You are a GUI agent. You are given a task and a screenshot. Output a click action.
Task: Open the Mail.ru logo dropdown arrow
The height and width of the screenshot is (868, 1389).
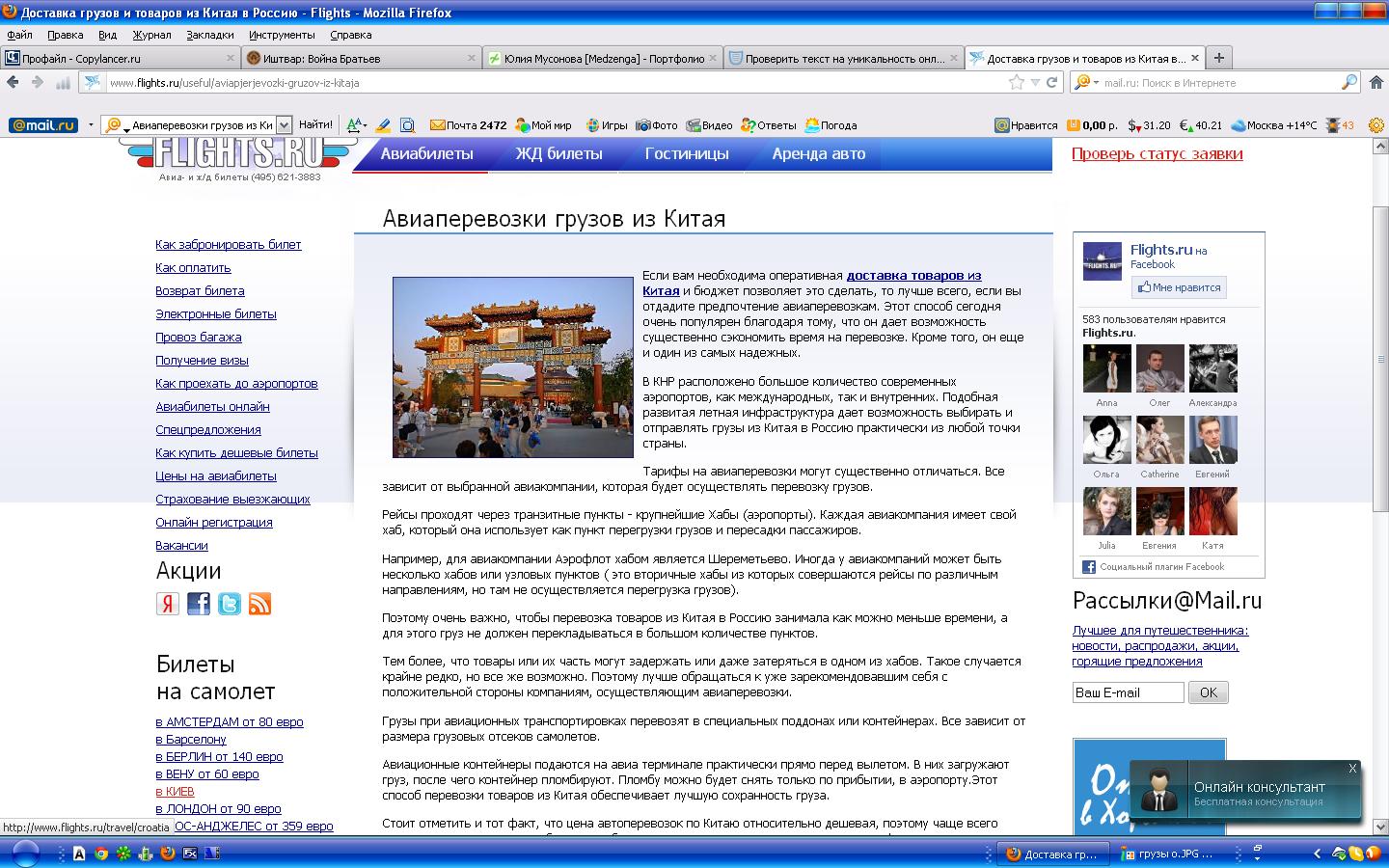coord(91,125)
